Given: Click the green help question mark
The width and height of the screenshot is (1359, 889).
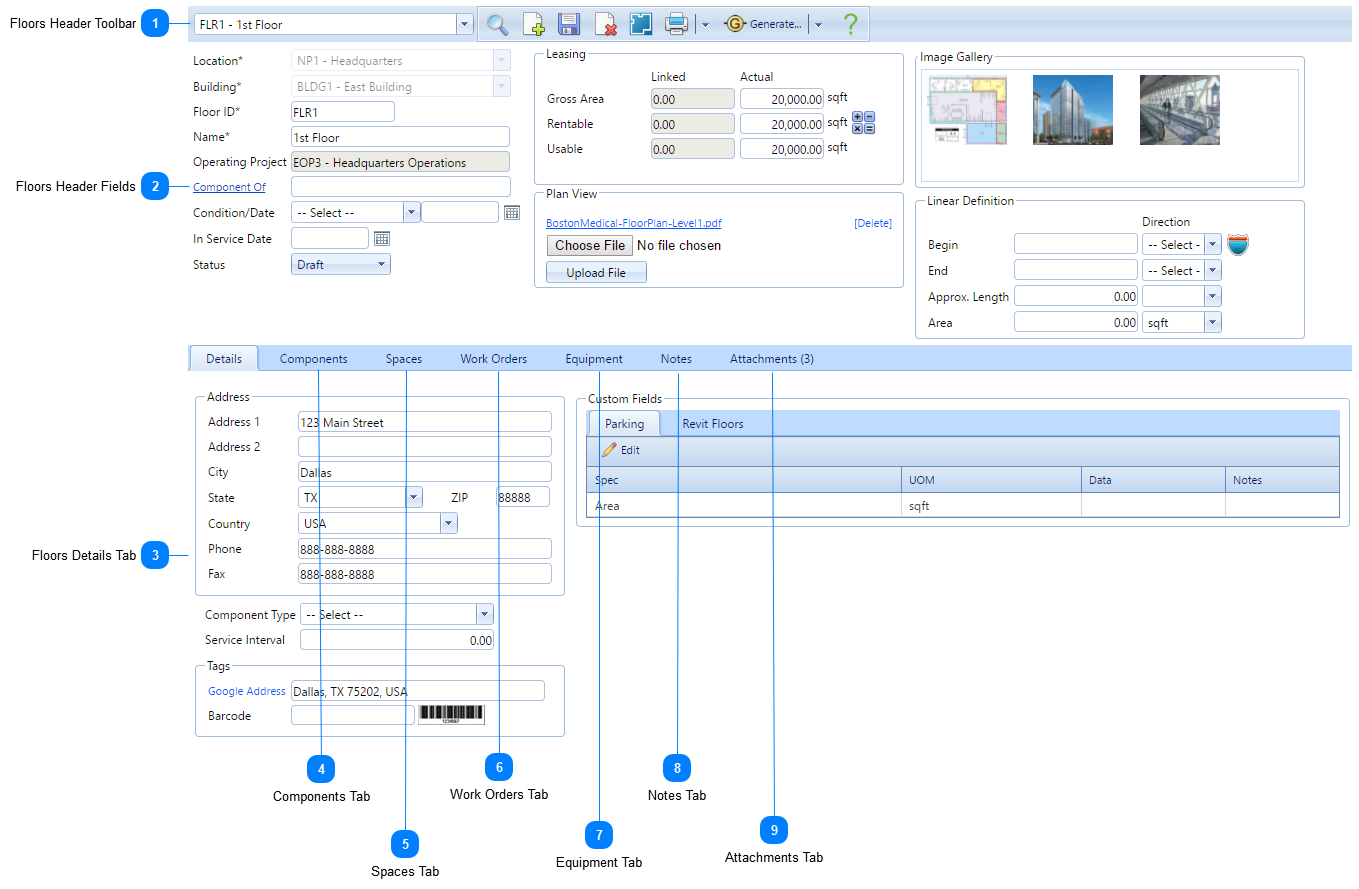Looking at the screenshot, I should (850, 24).
